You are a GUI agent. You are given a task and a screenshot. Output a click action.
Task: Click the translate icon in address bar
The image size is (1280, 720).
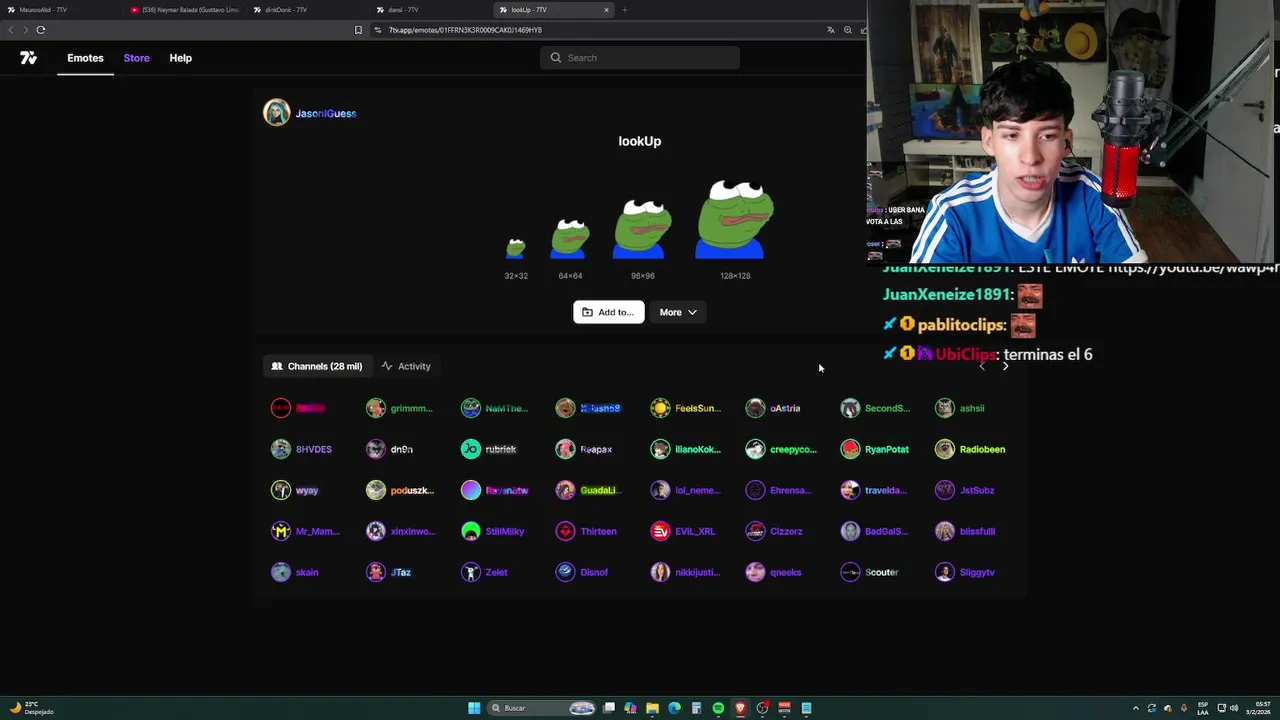830,30
